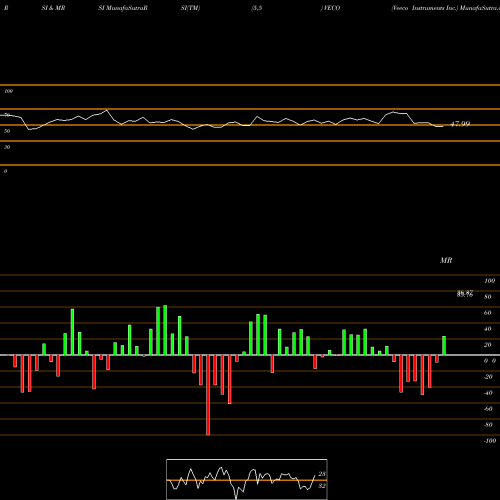Click the value 23 beside mini chart
This screenshot has height=500, width=500.
click(x=322, y=474)
